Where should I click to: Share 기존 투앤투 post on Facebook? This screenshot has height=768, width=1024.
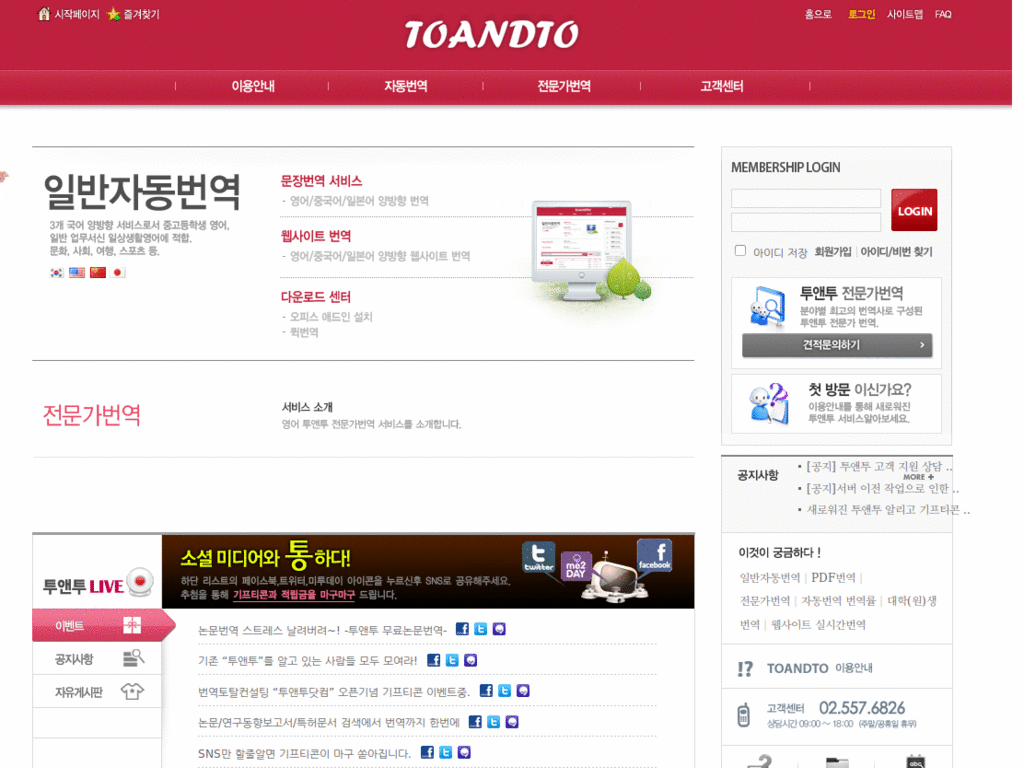click(x=434, y=660)
